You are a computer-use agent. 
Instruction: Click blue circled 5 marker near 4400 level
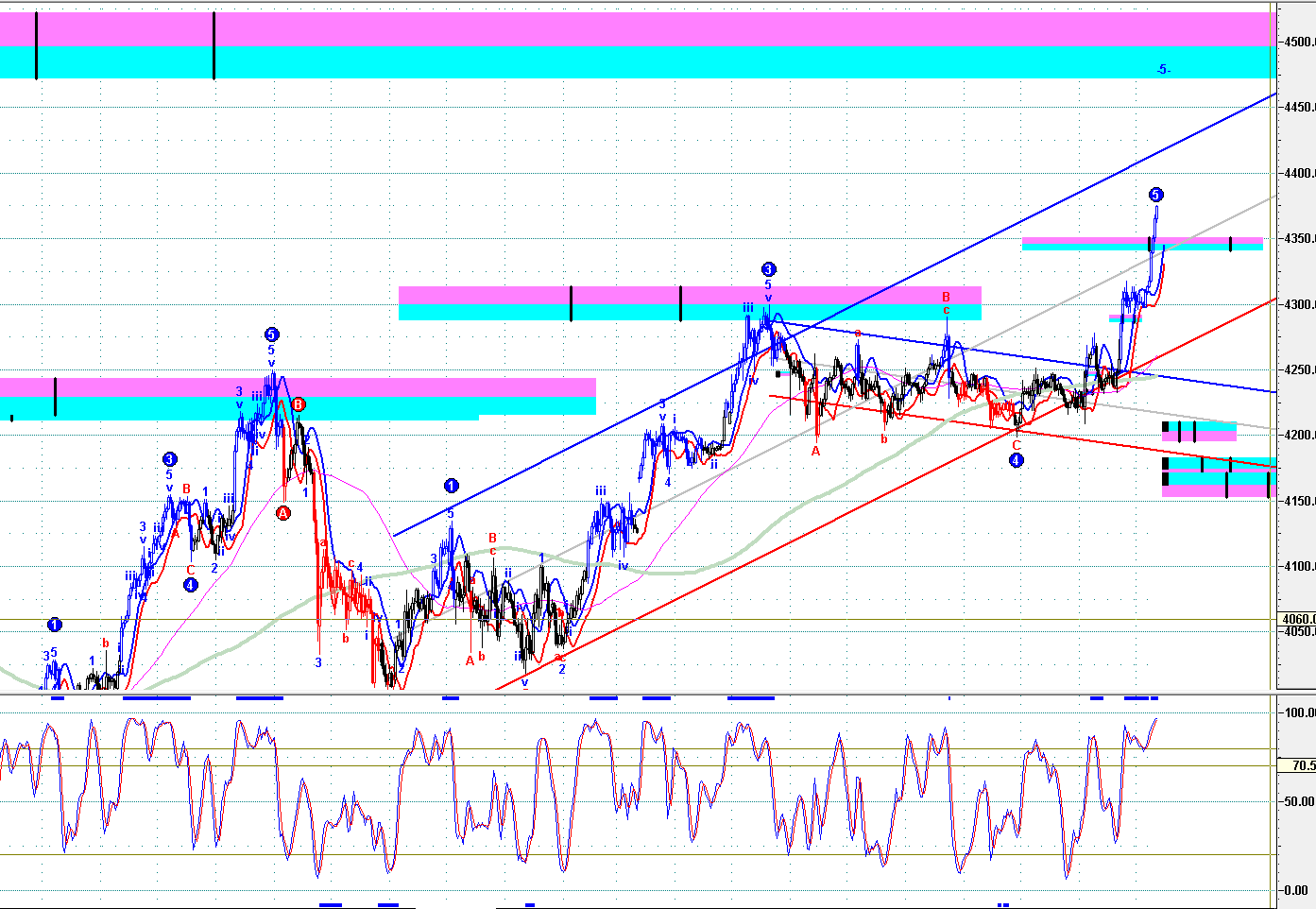(x=1156, y=196)
